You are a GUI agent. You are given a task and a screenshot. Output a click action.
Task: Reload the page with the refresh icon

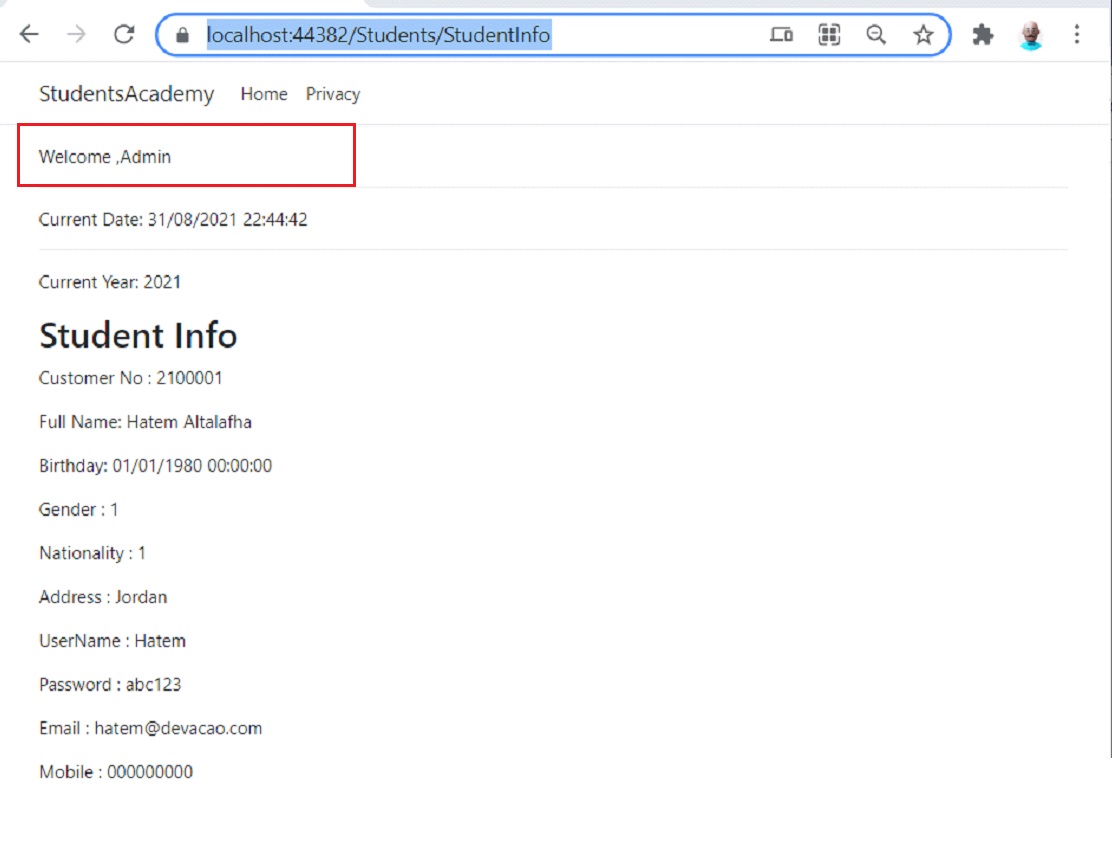pos(124,34)
